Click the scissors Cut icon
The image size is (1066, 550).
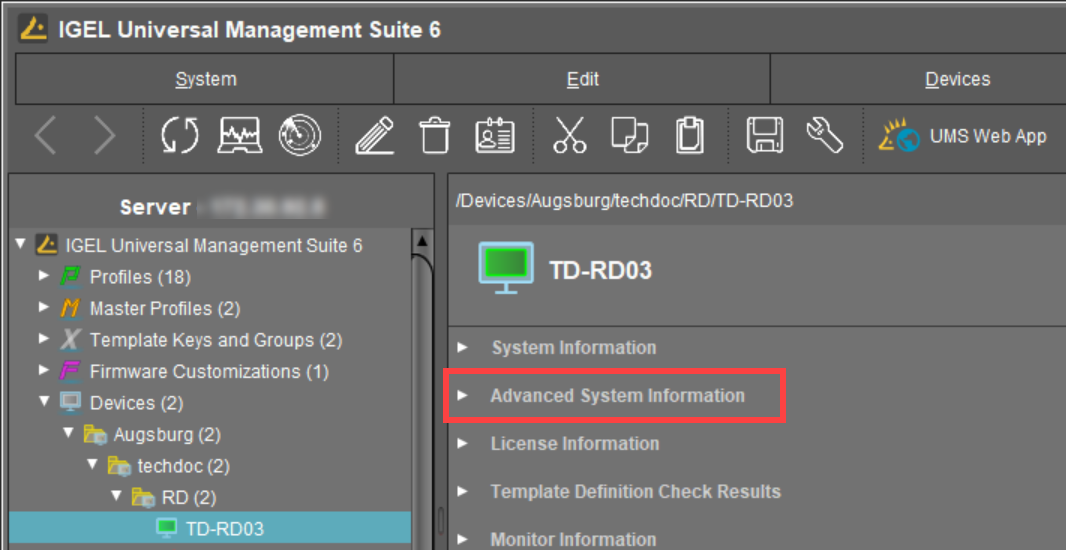click(x=570, y=136)
